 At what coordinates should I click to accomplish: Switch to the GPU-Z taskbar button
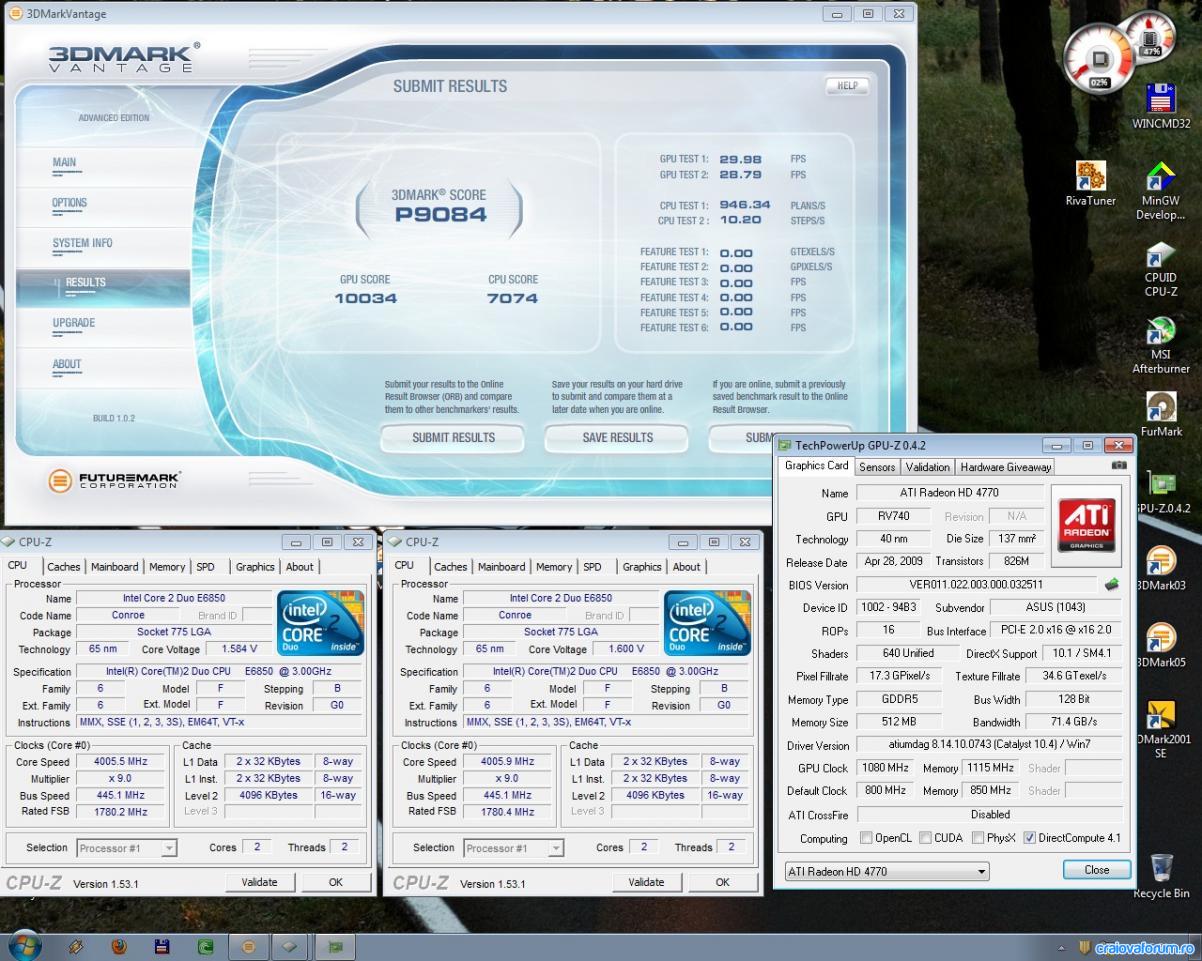click(334, 946)
